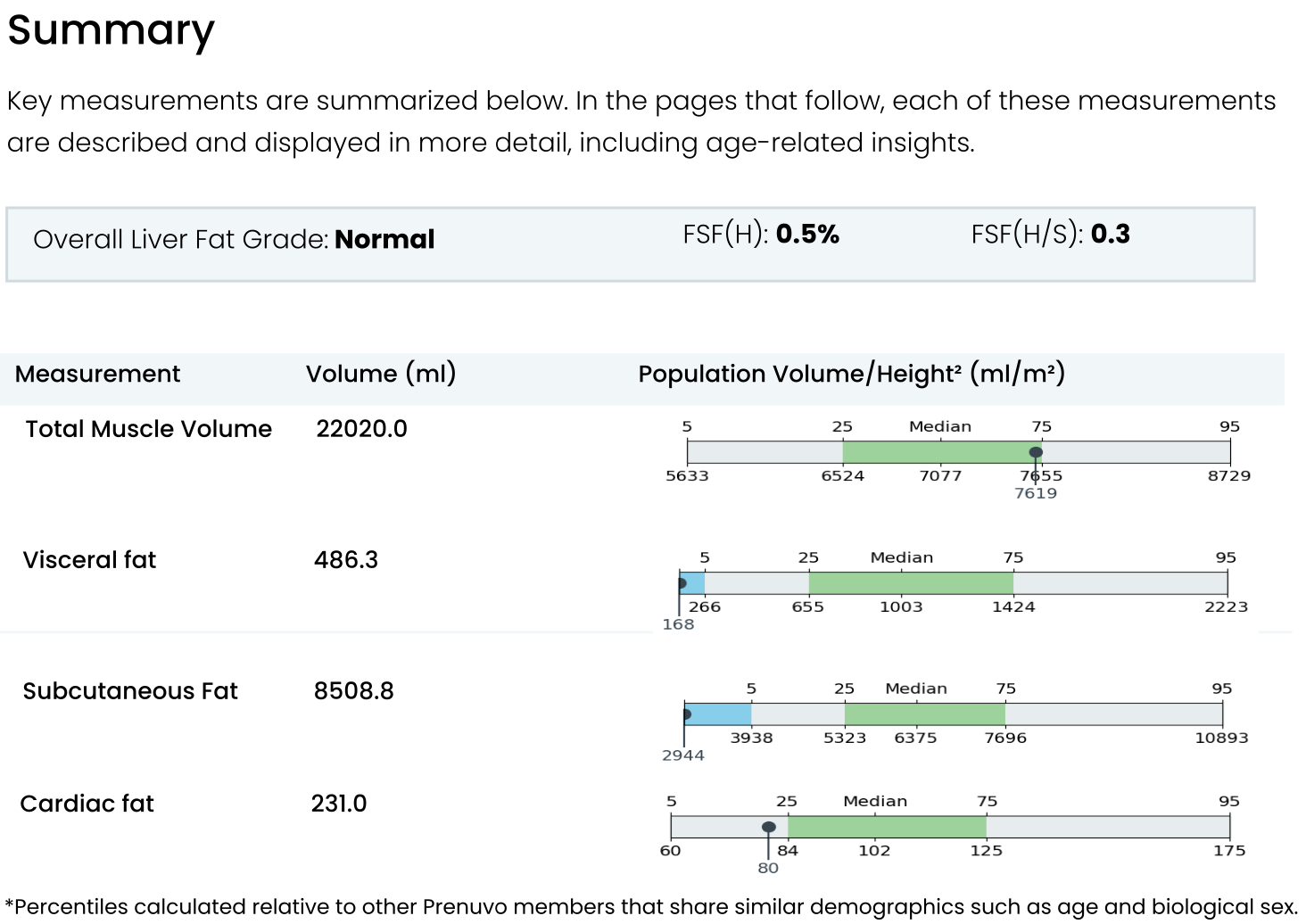The width and height of the screenshot is (1306, 924).
Task: Click the Cardiac fat volume 231.0
Action: pyautogui.click(x=339, y=804)
